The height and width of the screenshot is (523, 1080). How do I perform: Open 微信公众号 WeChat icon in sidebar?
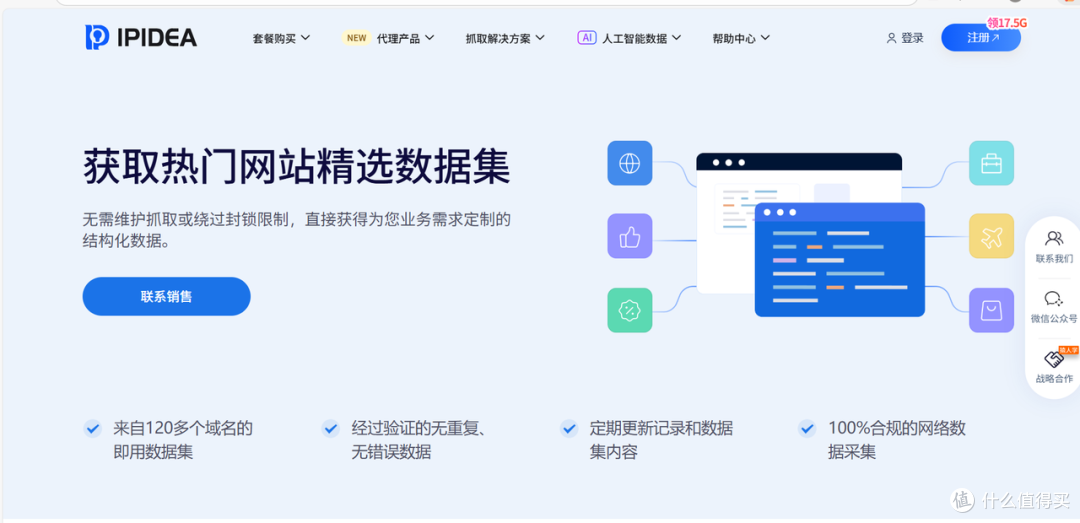[x=1054, y=298]
